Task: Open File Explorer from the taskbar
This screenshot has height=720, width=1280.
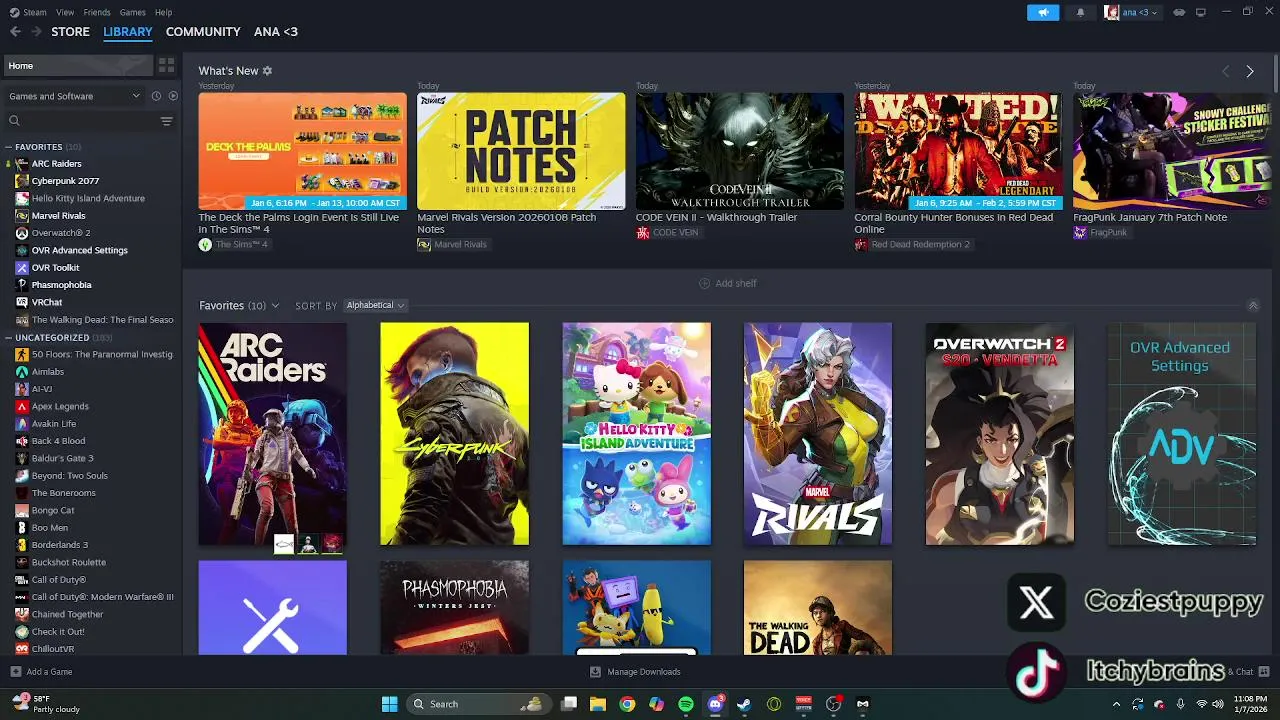Action: [598, 704]
